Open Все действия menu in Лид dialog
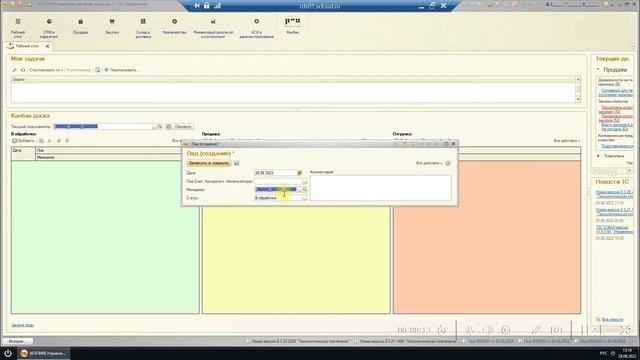The height and width of the screenshot is (360, 640). point(429,163)
